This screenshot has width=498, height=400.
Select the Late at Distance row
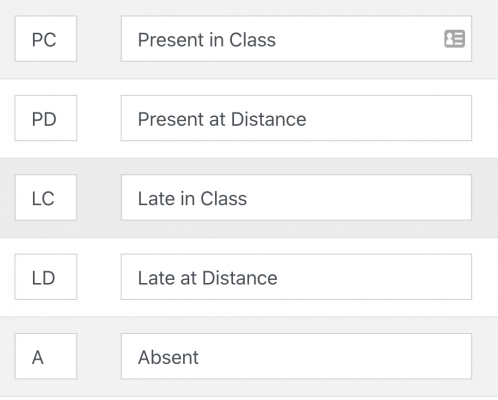point(249,277)
